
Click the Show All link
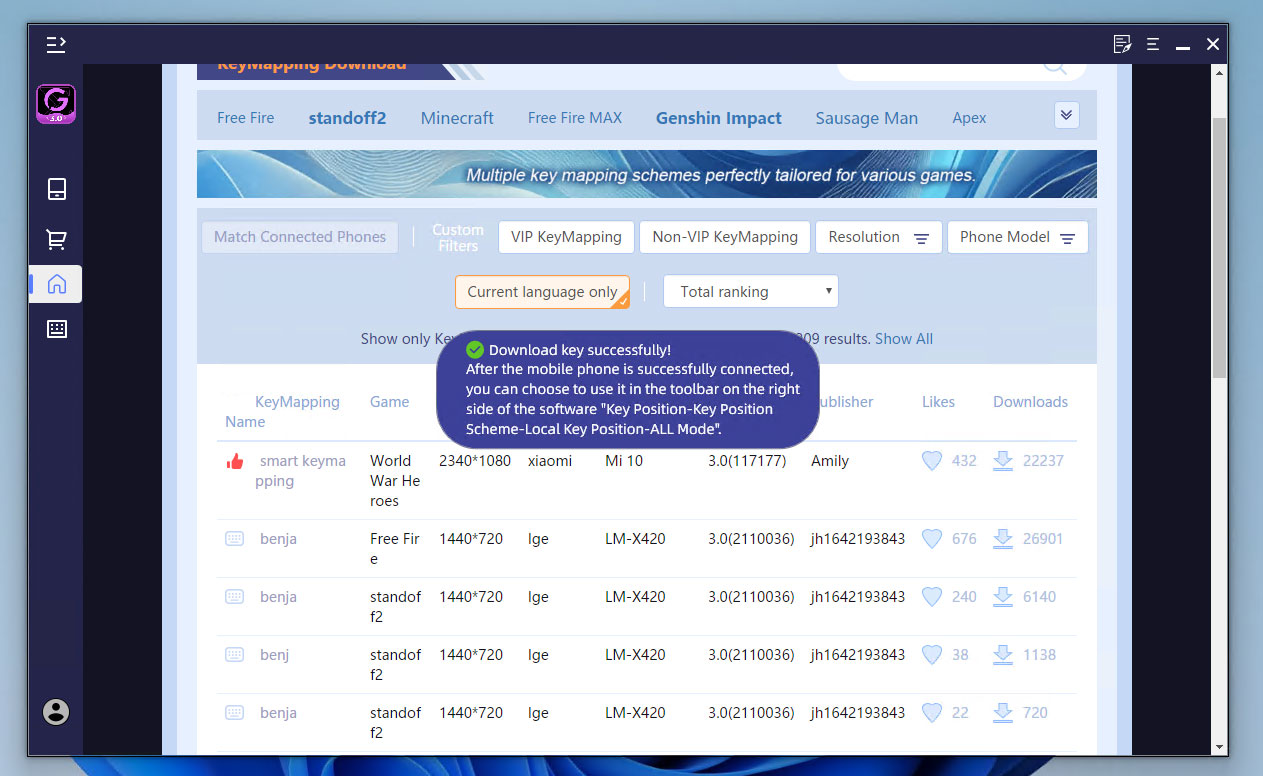(904, 339)
